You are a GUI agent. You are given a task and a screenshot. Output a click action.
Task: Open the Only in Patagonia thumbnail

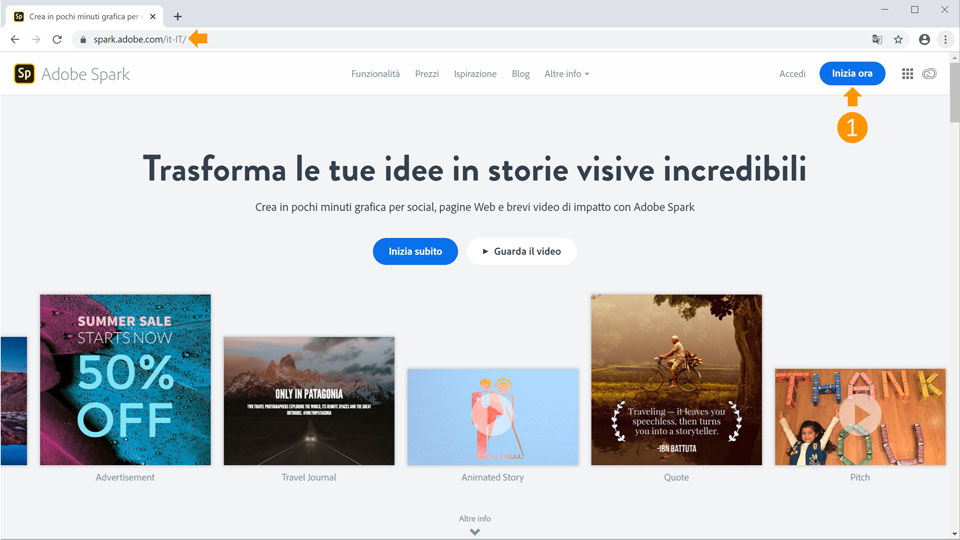pos(309,401)
